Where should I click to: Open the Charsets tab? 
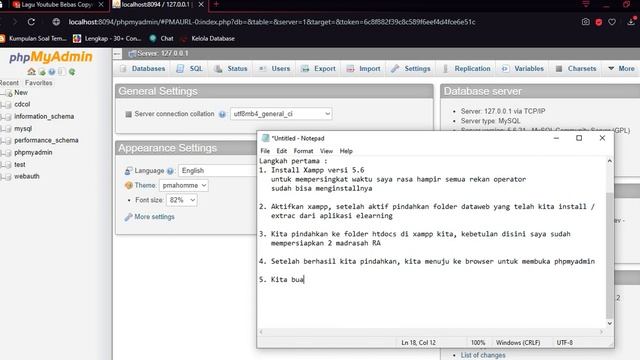pos(576,69)
